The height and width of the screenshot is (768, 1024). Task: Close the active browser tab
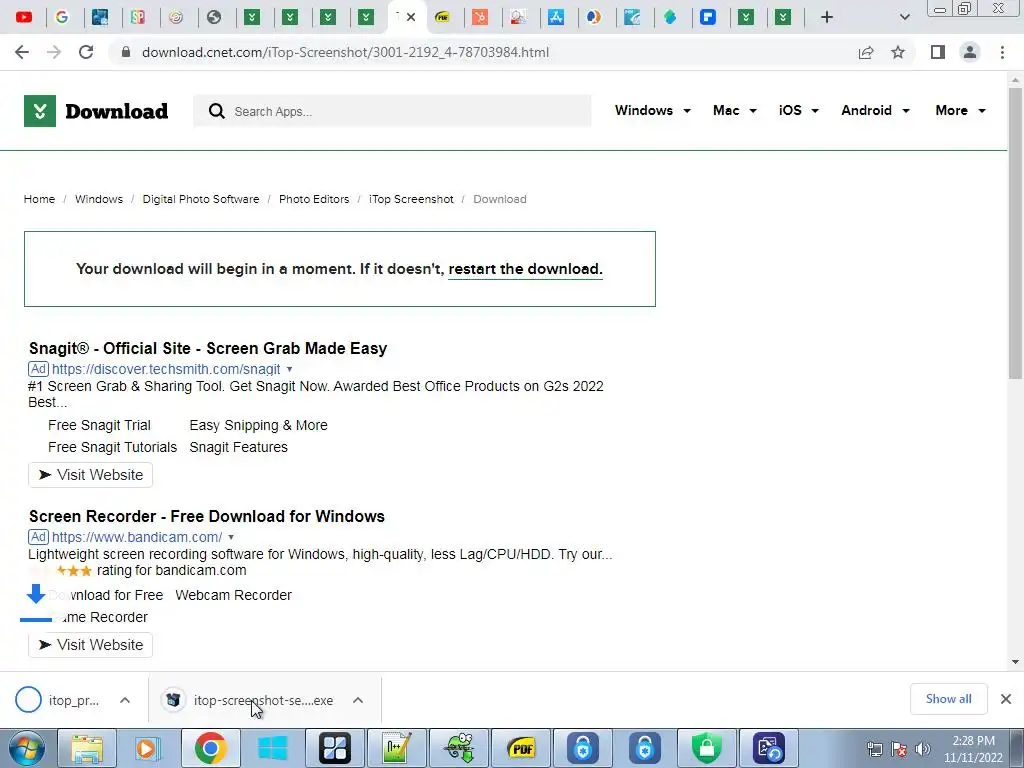(411, 17)
